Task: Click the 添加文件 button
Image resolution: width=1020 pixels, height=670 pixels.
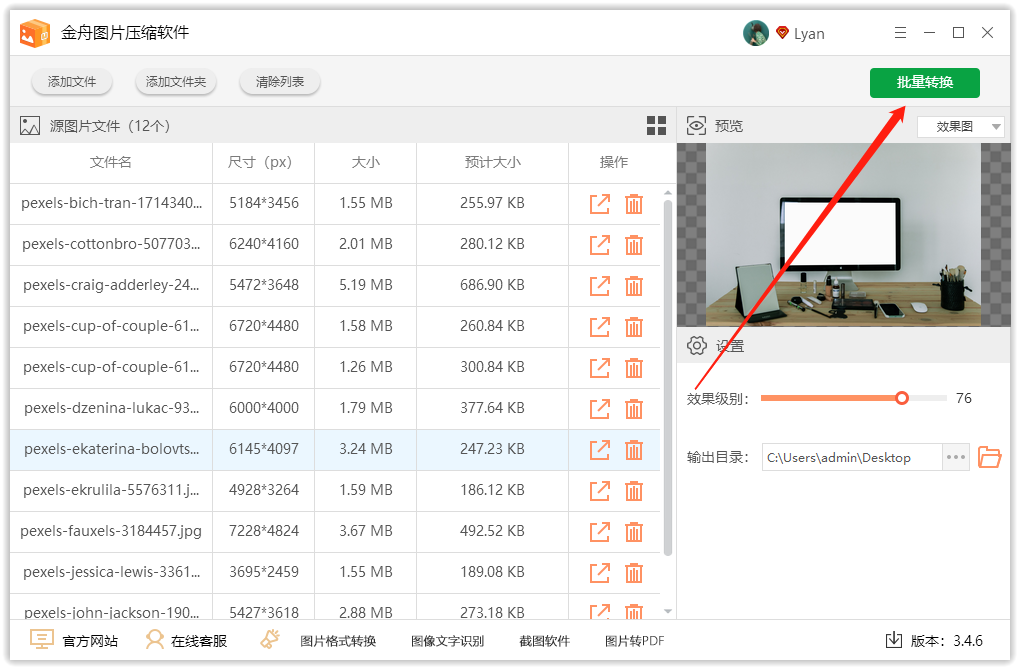Action: coord(71,82)
